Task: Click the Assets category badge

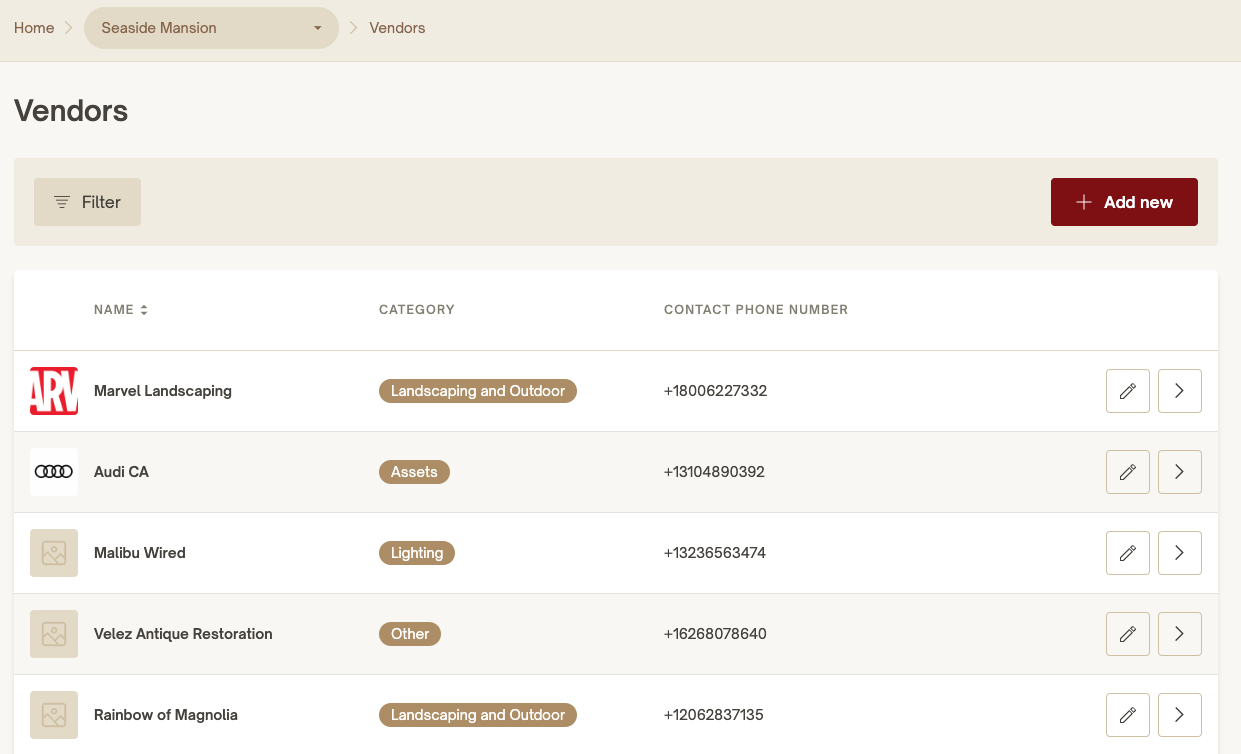Action: [x=414, y=472]
